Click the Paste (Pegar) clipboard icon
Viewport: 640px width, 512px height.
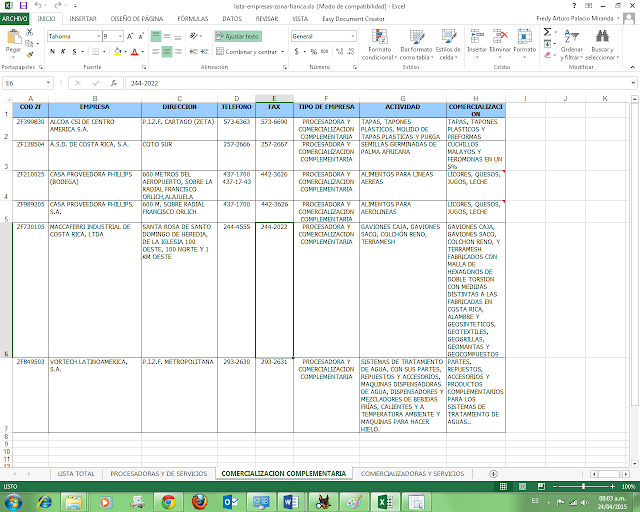13,37
